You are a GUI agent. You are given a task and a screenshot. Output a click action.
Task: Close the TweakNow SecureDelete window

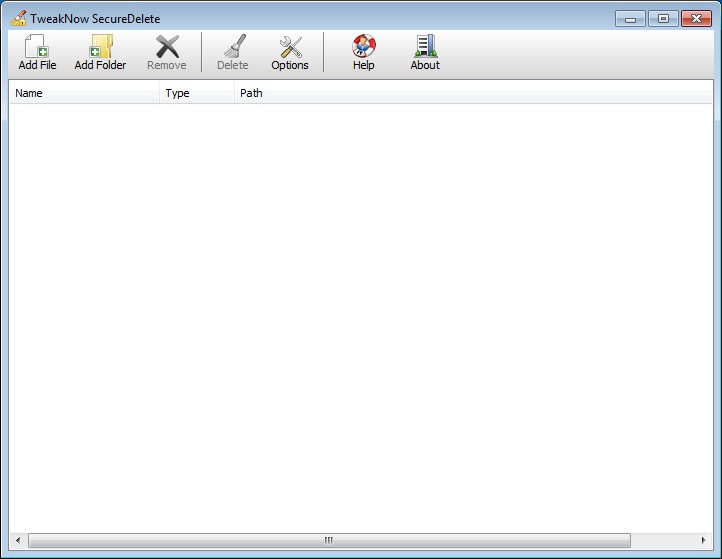coord(696,19)
